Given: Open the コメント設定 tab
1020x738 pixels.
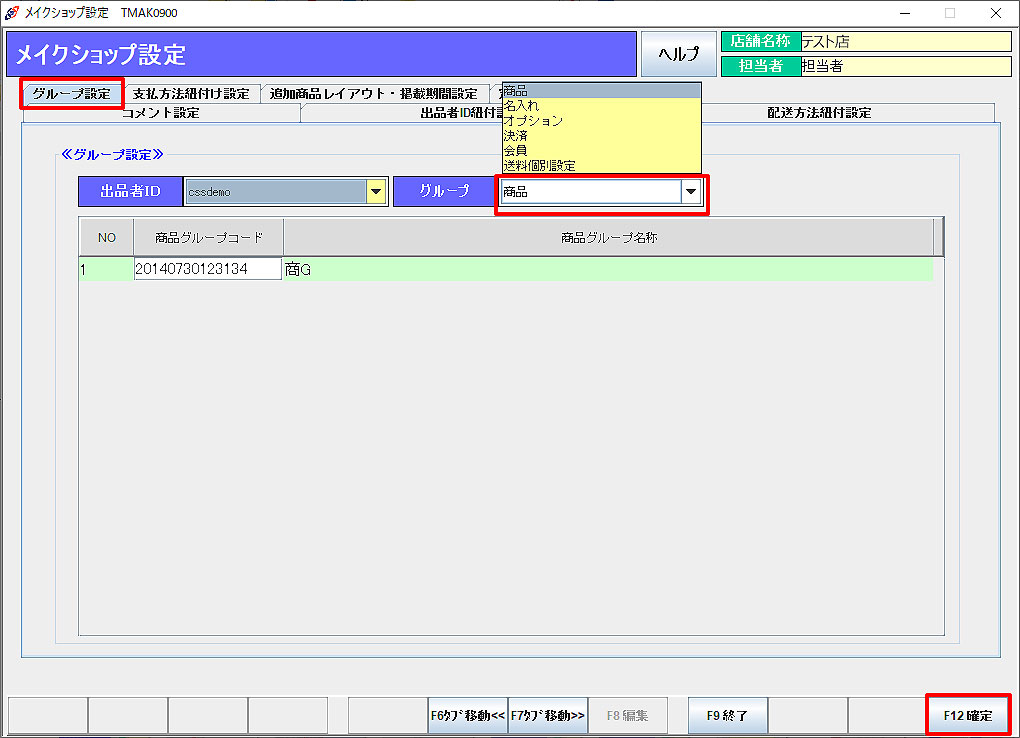Looking at the screenshot, I should (x=161, y=113).
